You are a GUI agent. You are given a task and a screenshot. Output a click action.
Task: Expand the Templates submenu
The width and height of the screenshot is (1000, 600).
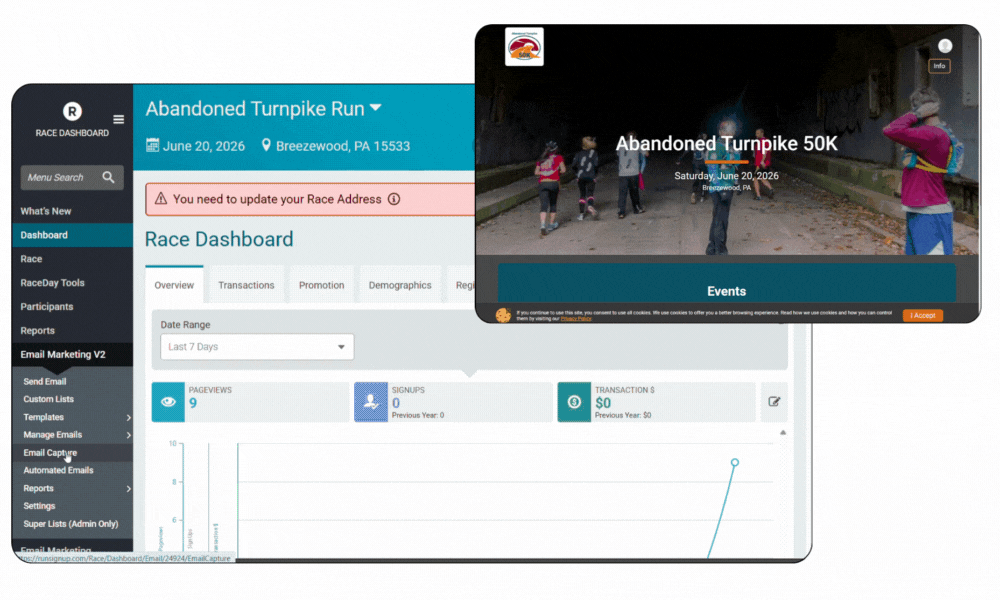pos(128,418)
